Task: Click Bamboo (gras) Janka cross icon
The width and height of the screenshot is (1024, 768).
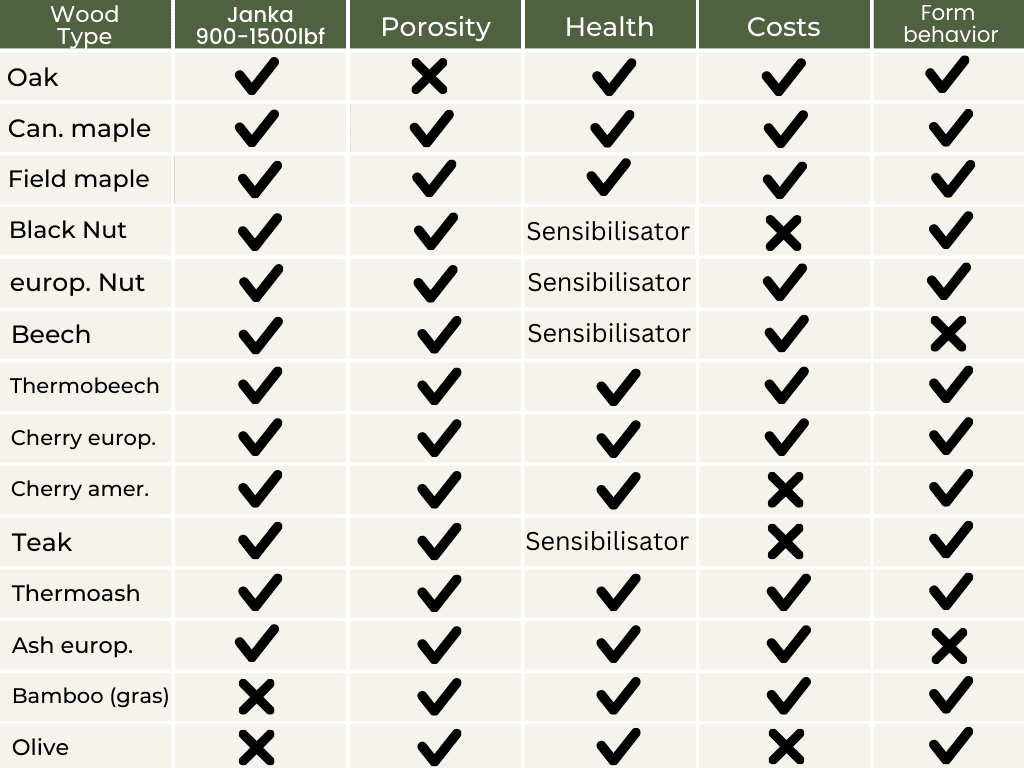Action: point(256,697)
